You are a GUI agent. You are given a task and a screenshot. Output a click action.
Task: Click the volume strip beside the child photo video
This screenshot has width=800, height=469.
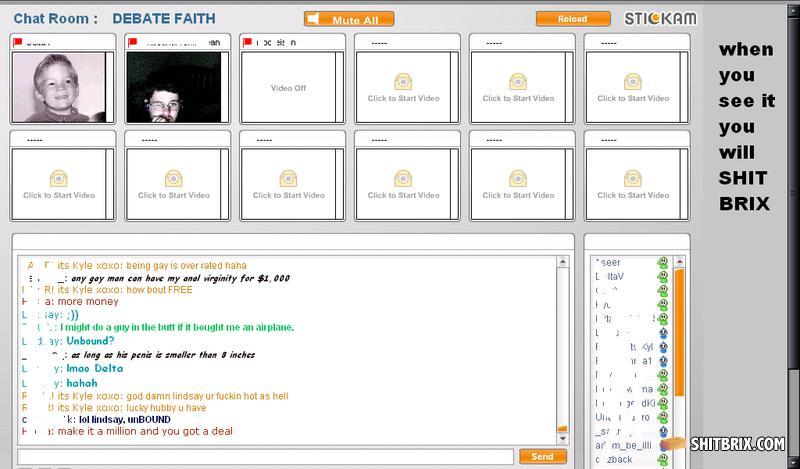[x=110, y=87]
